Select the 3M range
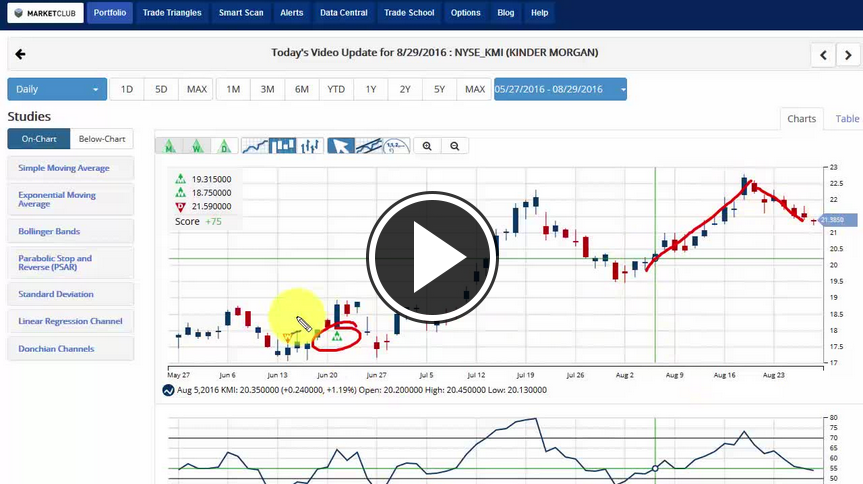863x484 pixels. pos(267,89)
